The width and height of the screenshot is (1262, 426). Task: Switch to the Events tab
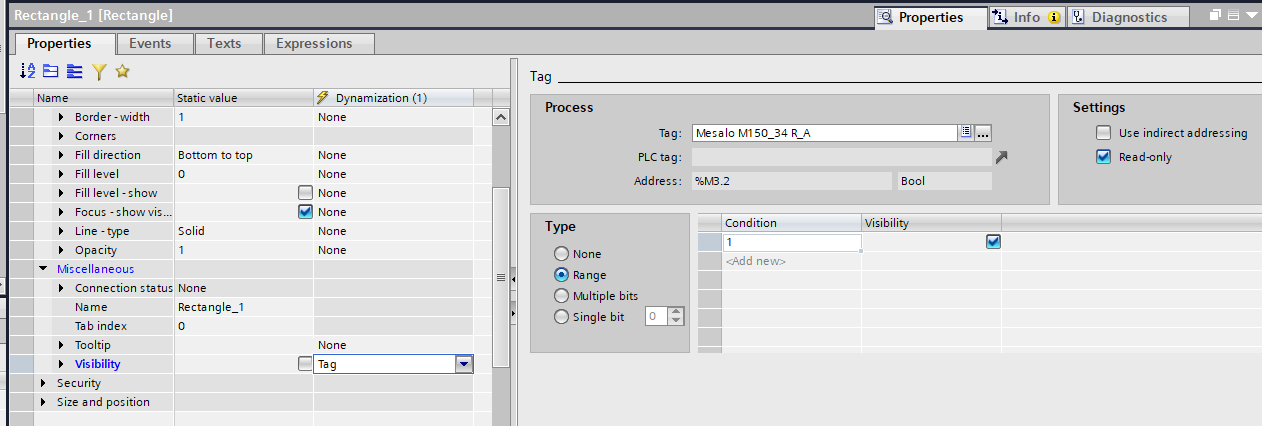coord(150,43)
